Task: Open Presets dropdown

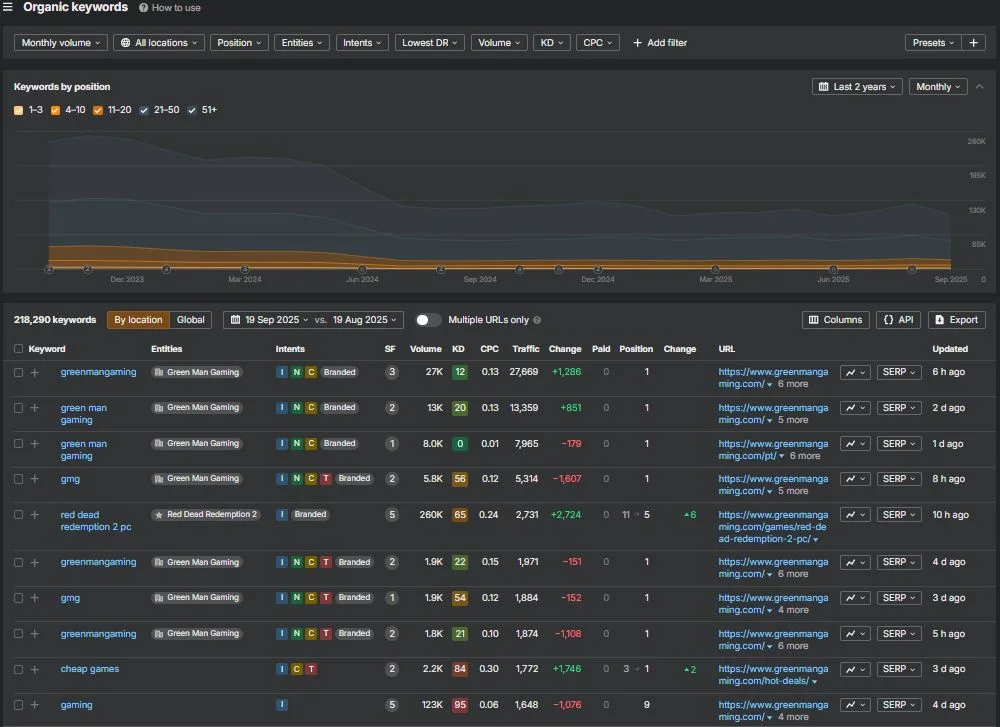Action: [933, 43]
